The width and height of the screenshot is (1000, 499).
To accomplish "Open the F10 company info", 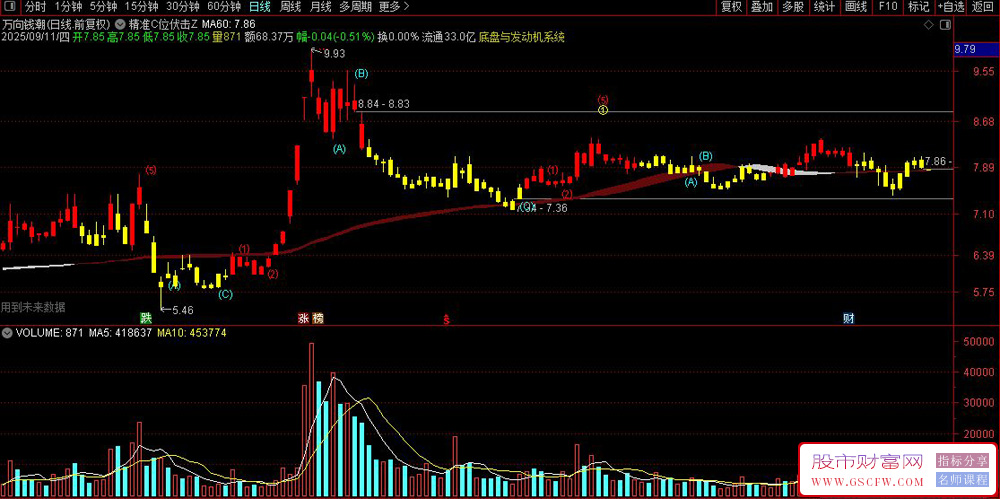I will tap(887, 7).
